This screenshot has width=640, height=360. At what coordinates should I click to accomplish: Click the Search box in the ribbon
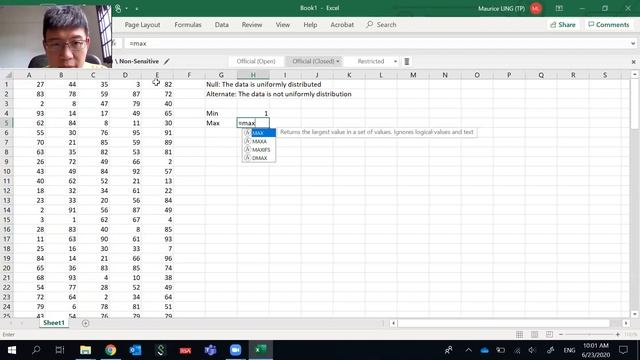pos(381,24)
